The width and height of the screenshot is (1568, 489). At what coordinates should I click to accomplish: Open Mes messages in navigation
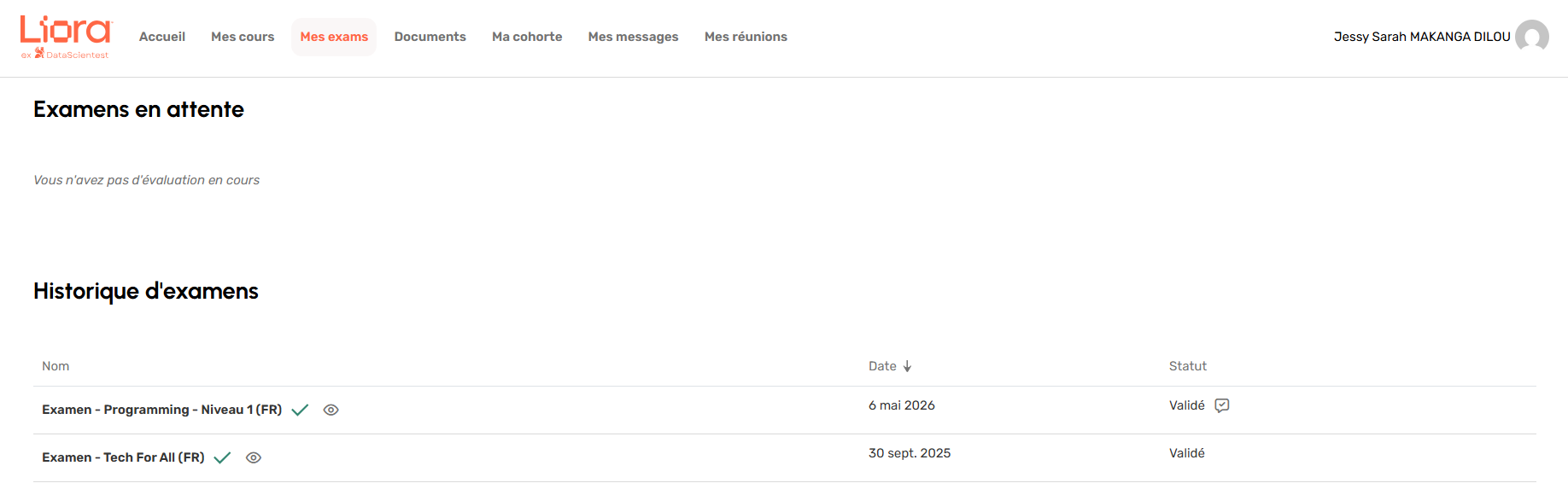point(633,37)
